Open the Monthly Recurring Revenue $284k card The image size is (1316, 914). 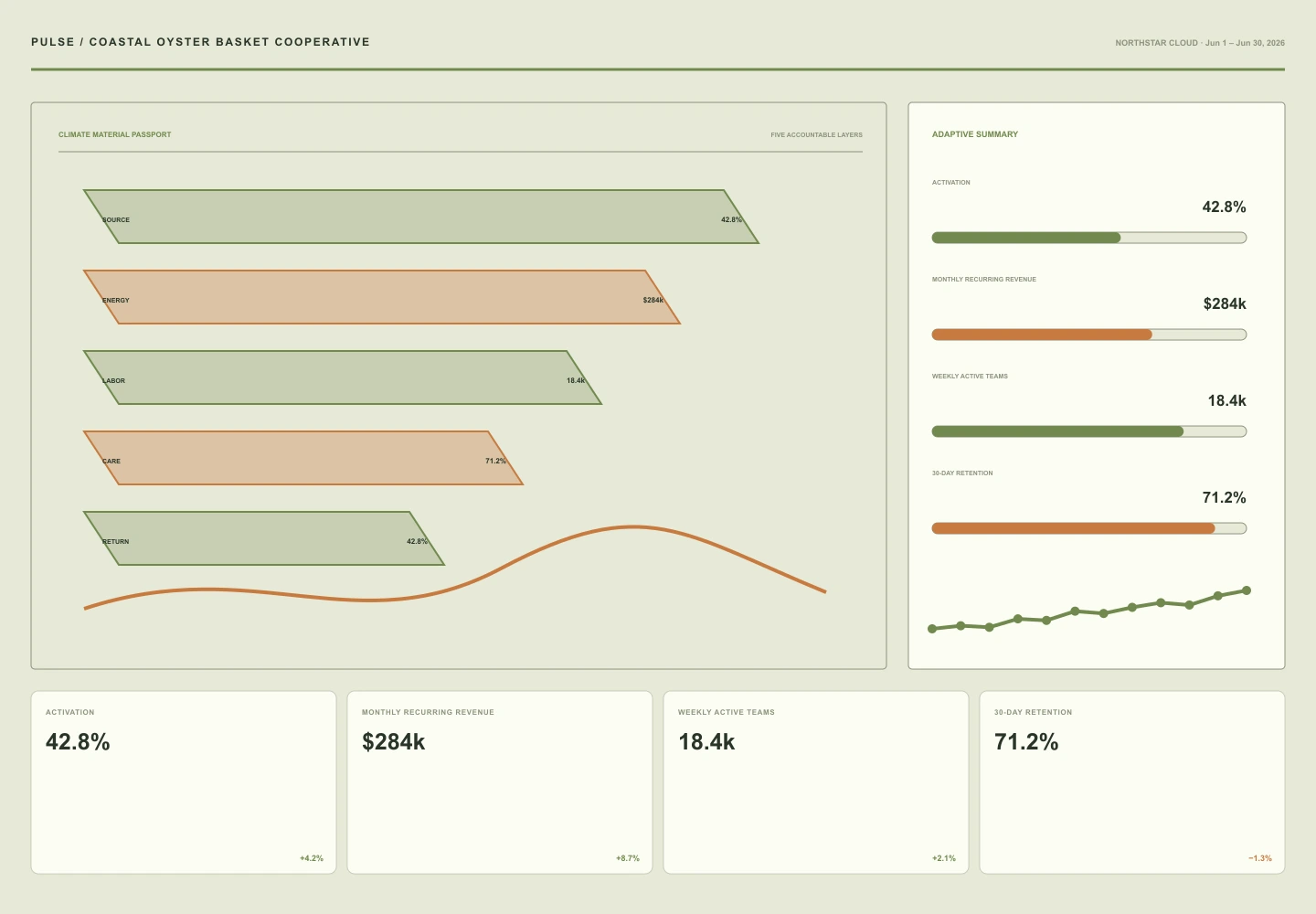pos(500,782)
